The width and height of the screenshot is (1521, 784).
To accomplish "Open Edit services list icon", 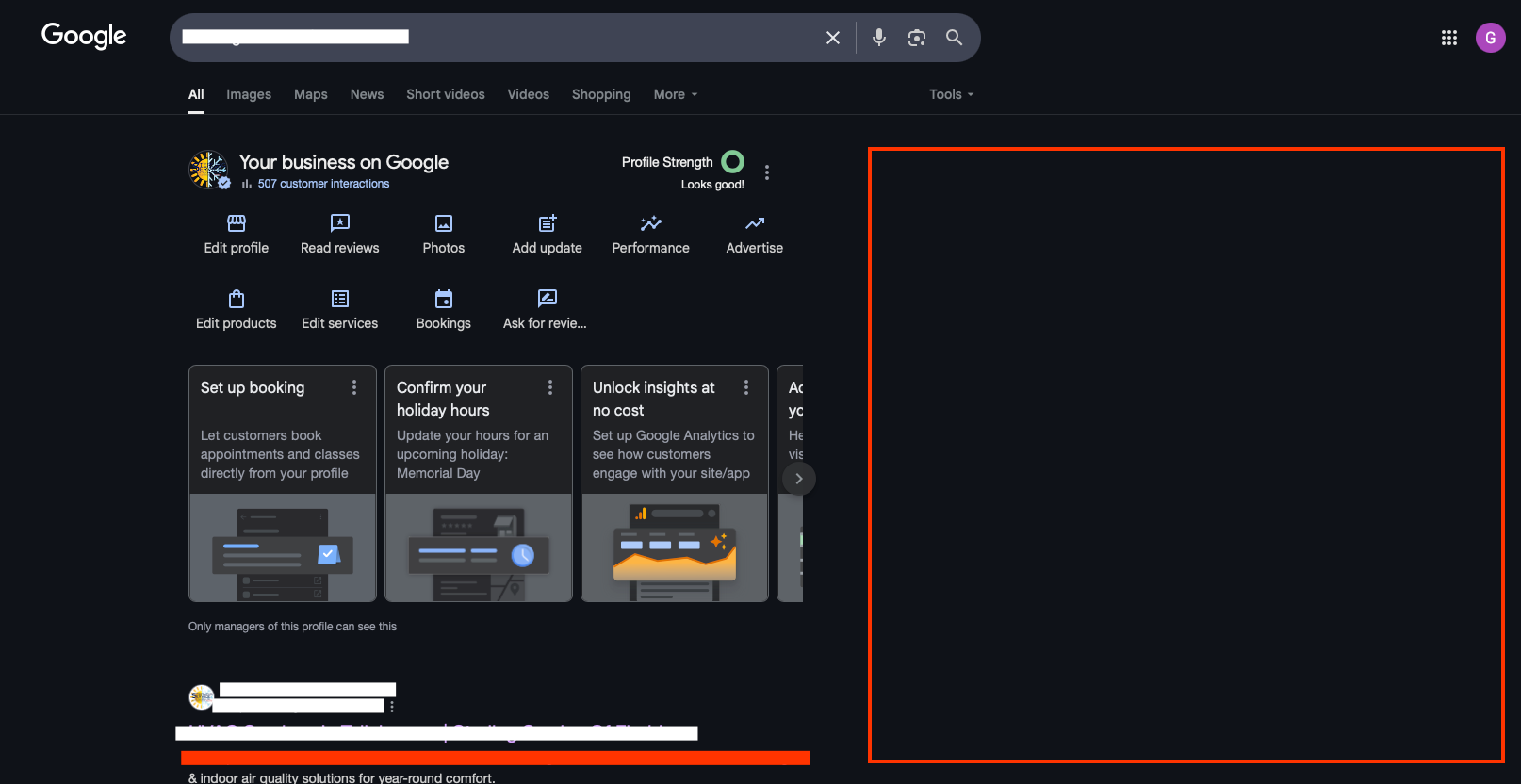I will pyautogui.click(x=340, y=299).
